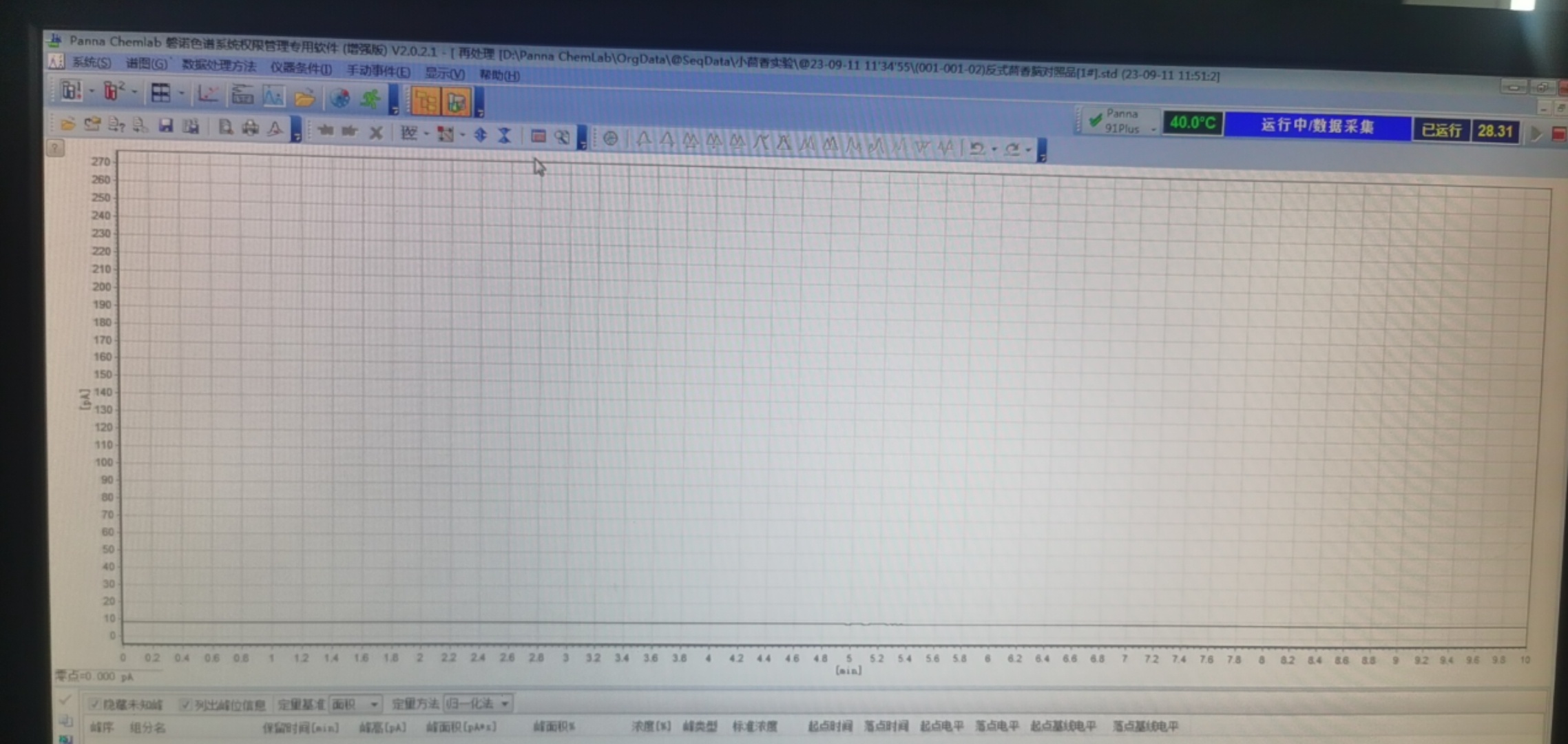
Task: Open the 显示(V) menu
Action: click(444, 73)
